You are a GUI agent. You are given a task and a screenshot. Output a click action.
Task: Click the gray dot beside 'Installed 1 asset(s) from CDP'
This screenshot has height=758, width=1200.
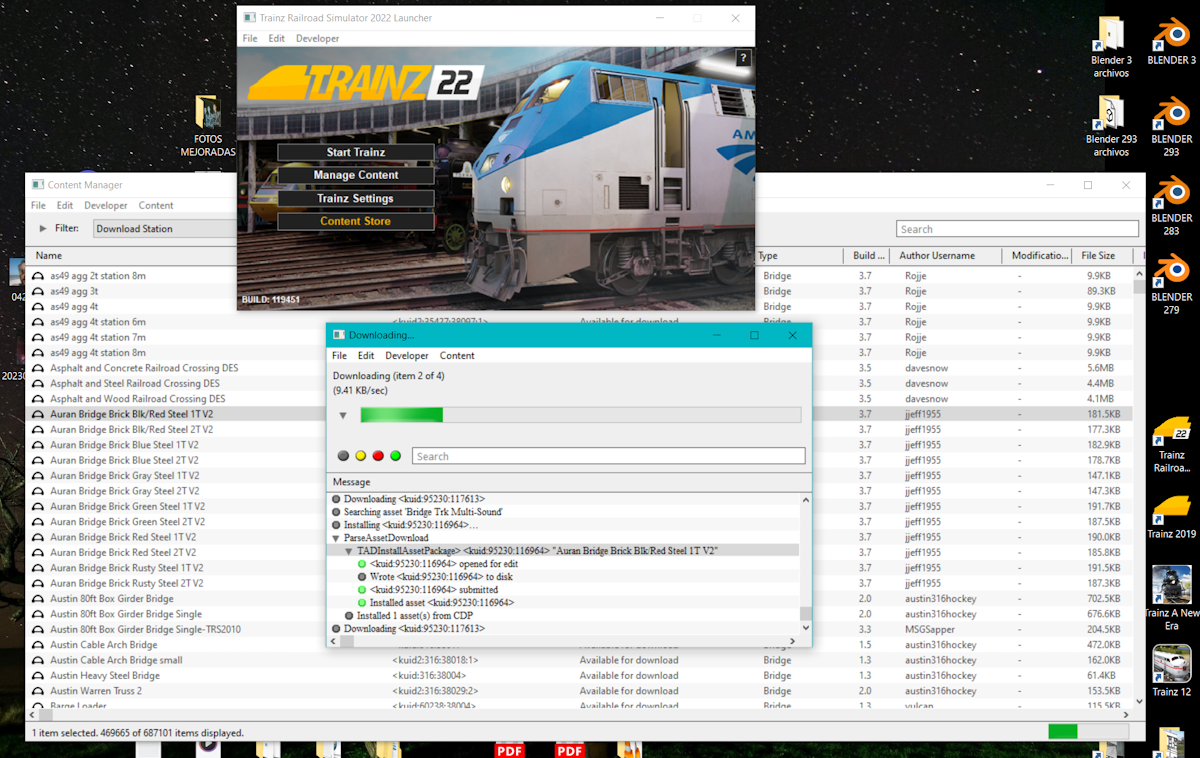[x=349, y=616]
